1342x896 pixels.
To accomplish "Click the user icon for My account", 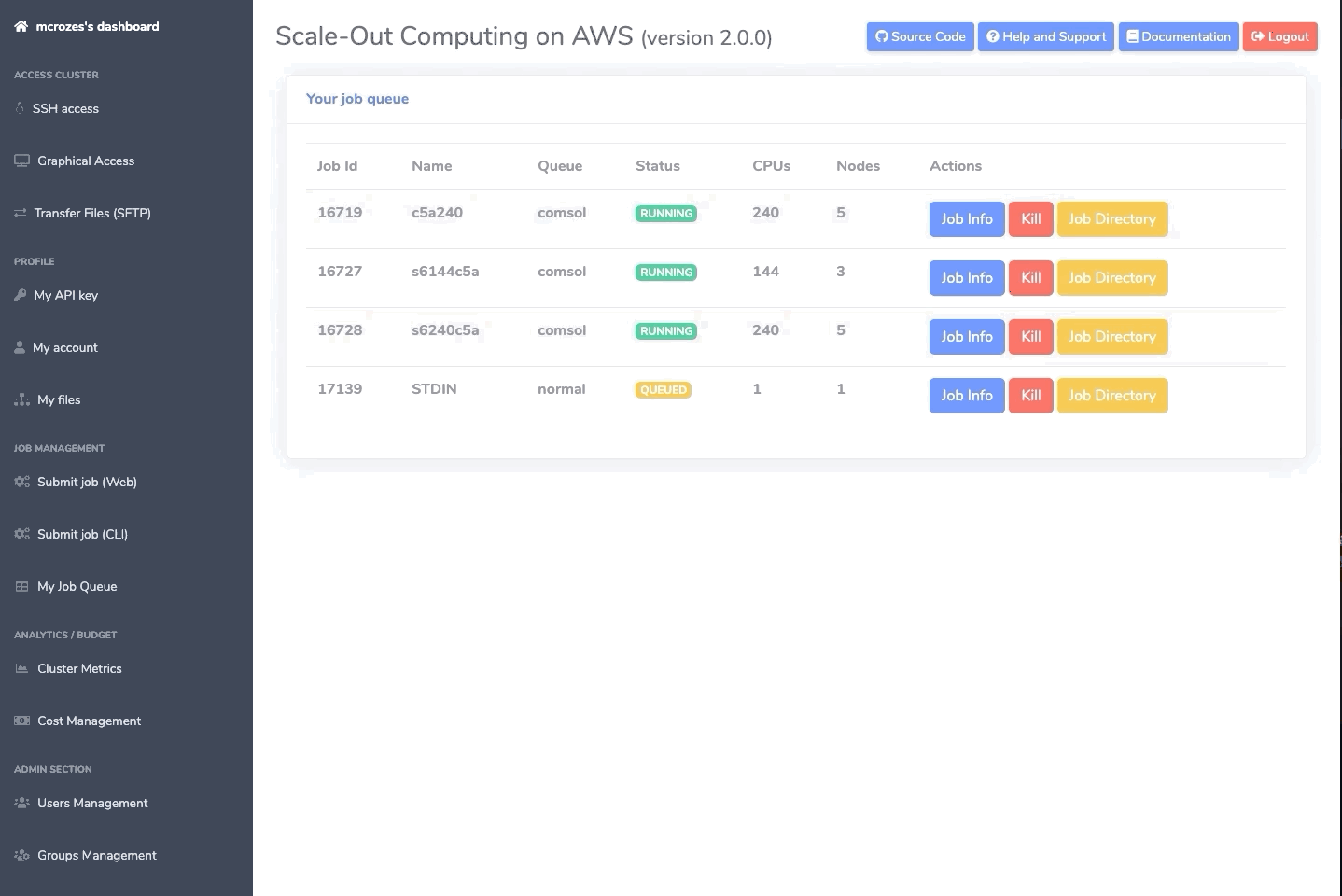I will (x=20, y=347).
